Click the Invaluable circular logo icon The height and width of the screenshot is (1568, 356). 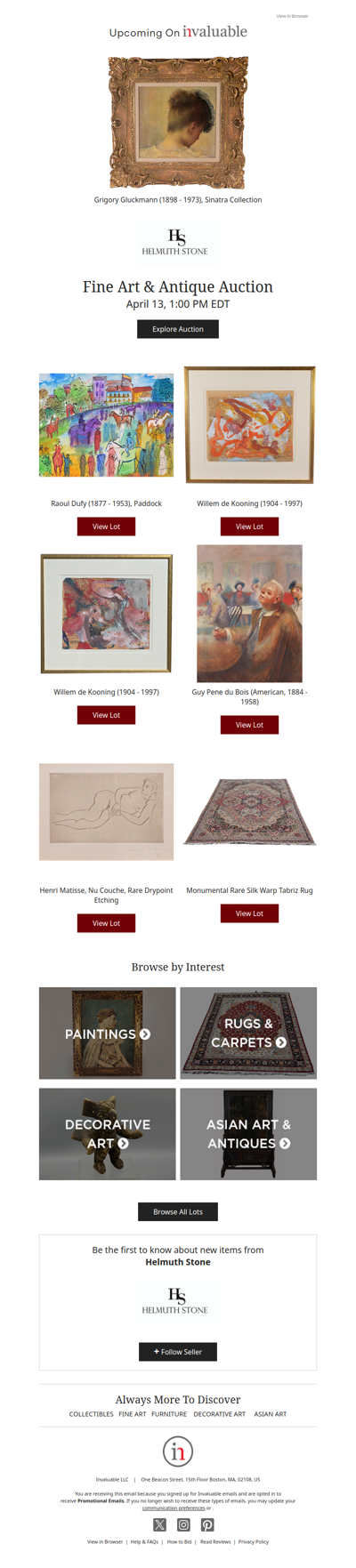pos(178,1451)
